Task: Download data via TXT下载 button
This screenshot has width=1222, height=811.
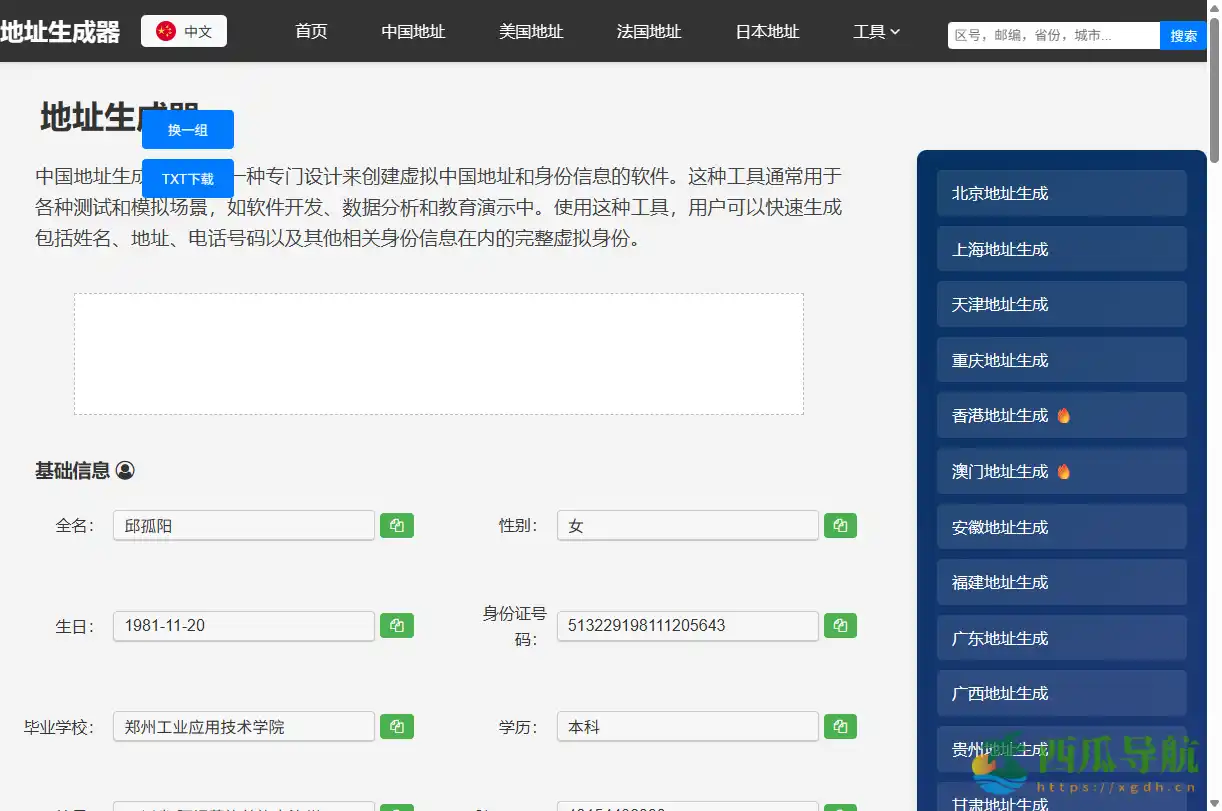Action: (187, 177)
